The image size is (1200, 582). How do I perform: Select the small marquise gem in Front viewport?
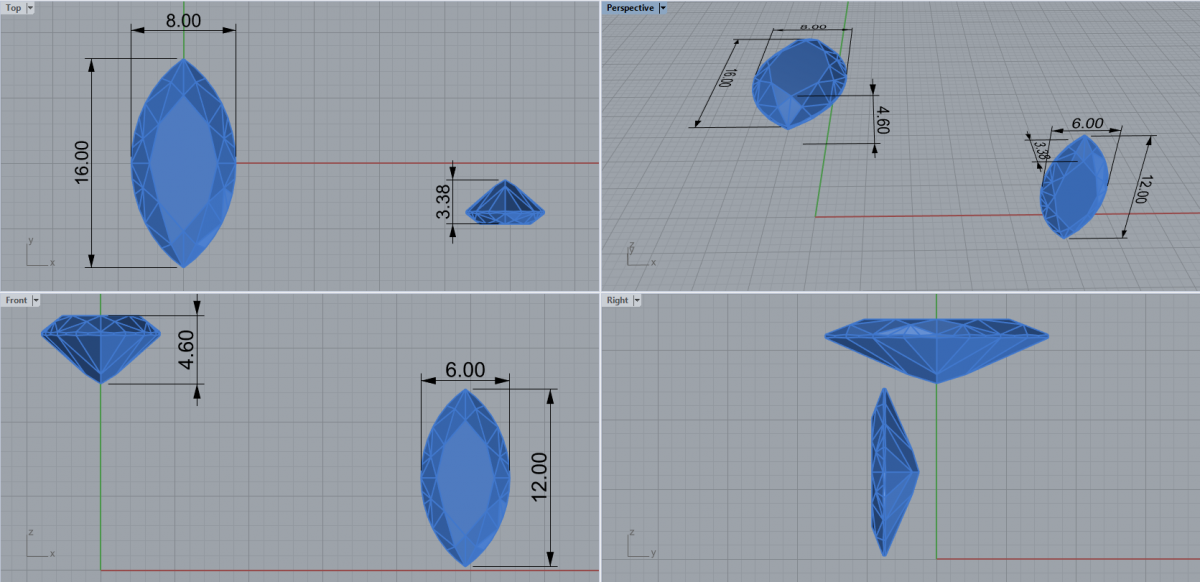pyautogui.click(x=465, y=477)
